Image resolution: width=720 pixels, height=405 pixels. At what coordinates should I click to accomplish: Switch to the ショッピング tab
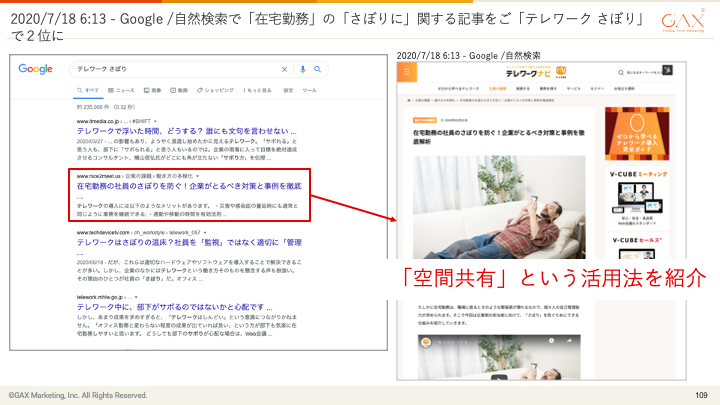click(215, 90)
